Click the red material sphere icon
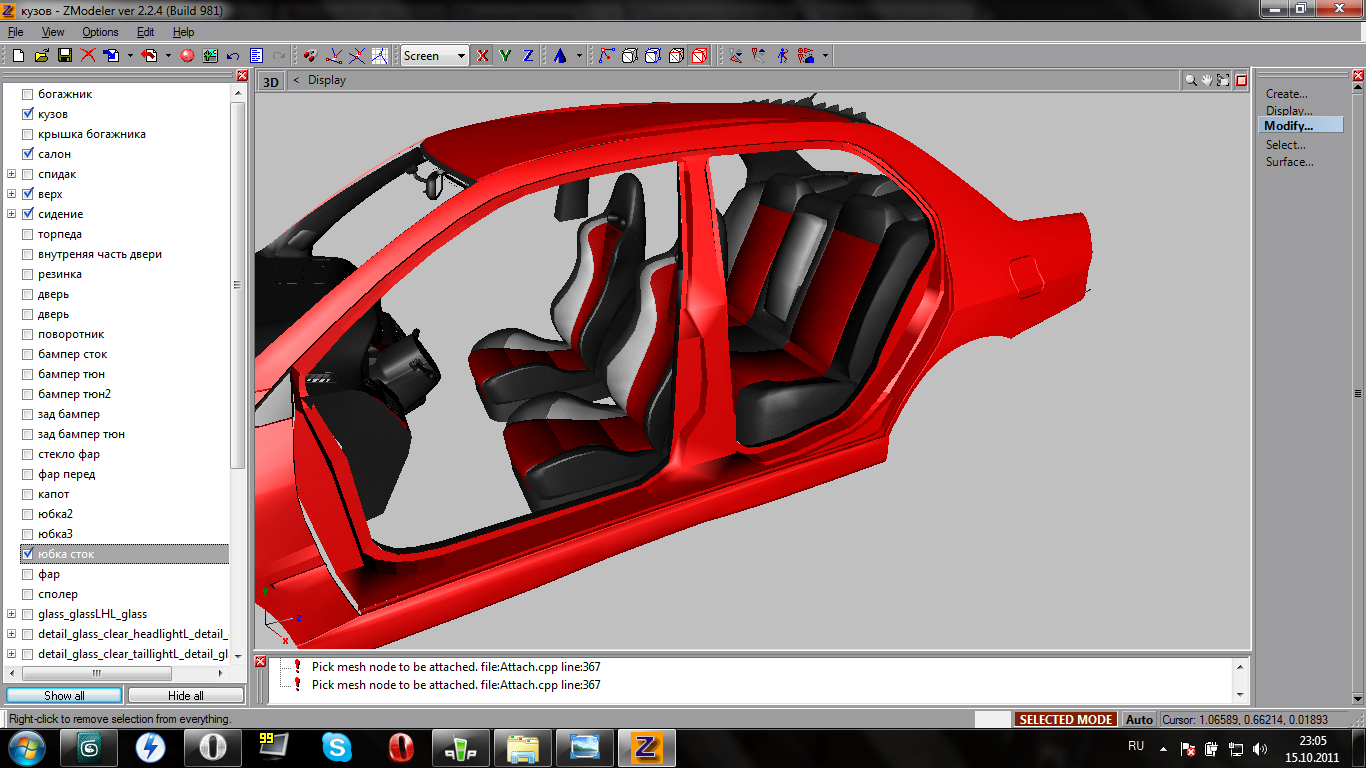This screenshot has width=1366, height=768. (x=187, y=56)
